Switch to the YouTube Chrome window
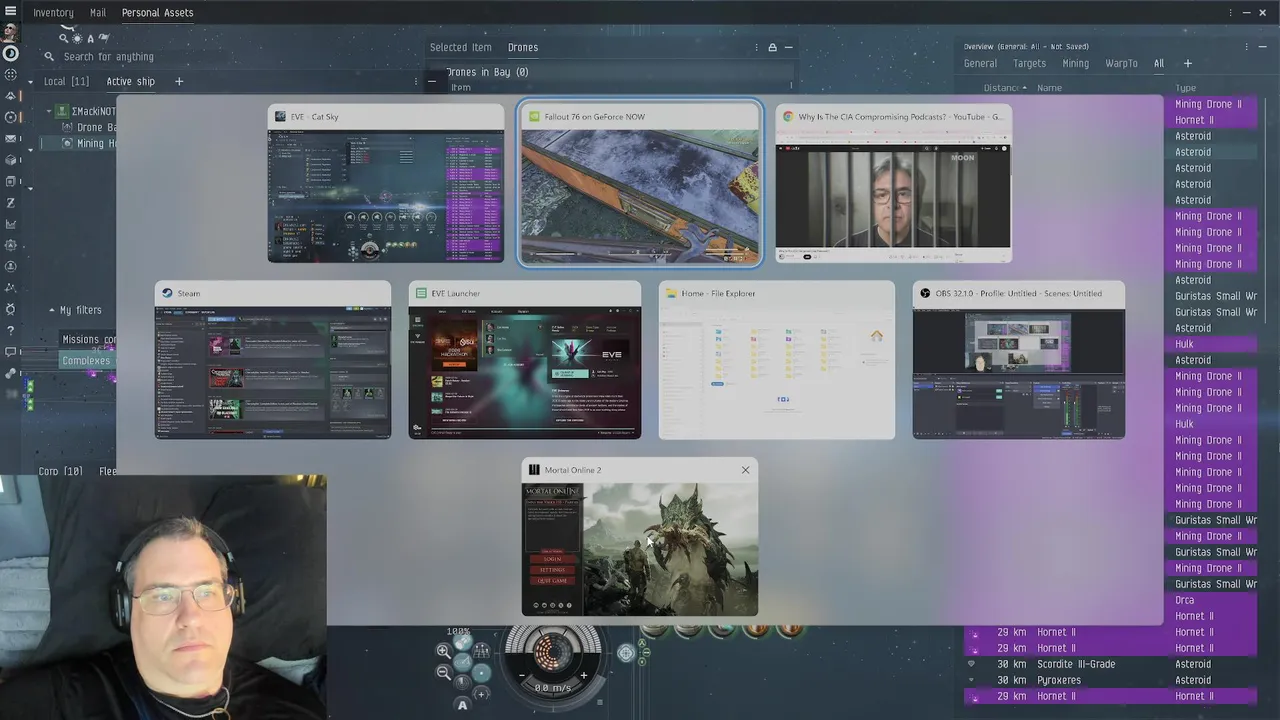This screenshot has width=1280, height=720. (x=894, y=183)
